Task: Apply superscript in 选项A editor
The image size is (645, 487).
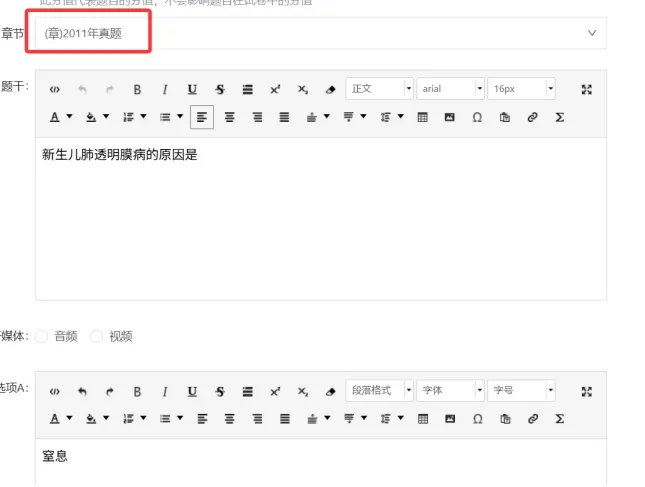Action: (x=275, y=392)
